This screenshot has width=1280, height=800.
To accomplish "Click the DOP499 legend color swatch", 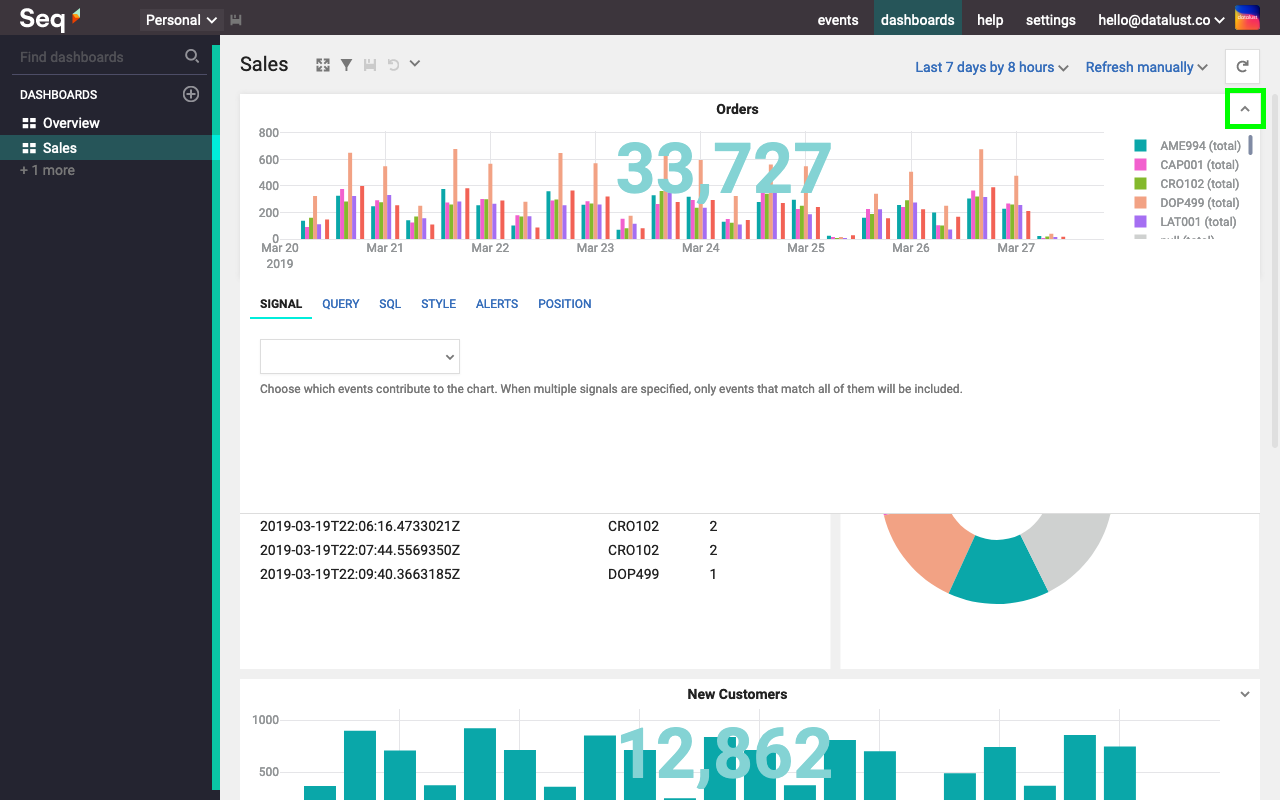I will (x=1140, y=203).
